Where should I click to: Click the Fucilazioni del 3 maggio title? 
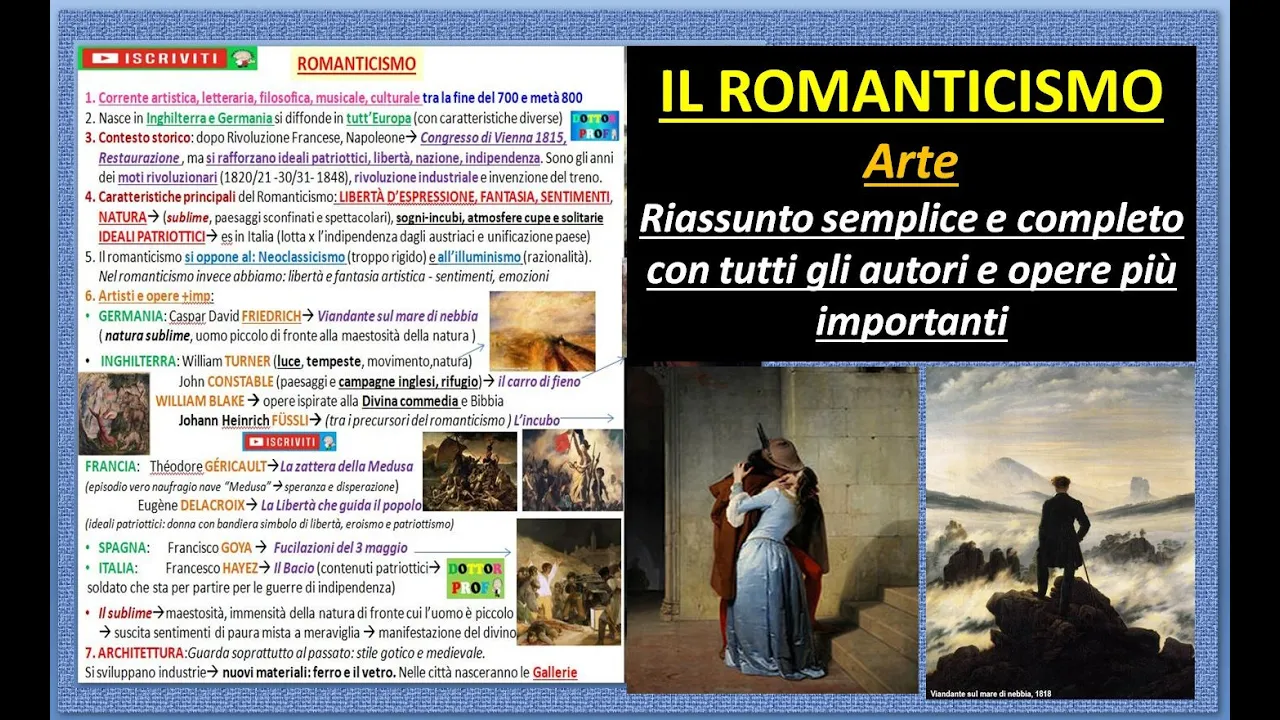(x=340, y=548)
